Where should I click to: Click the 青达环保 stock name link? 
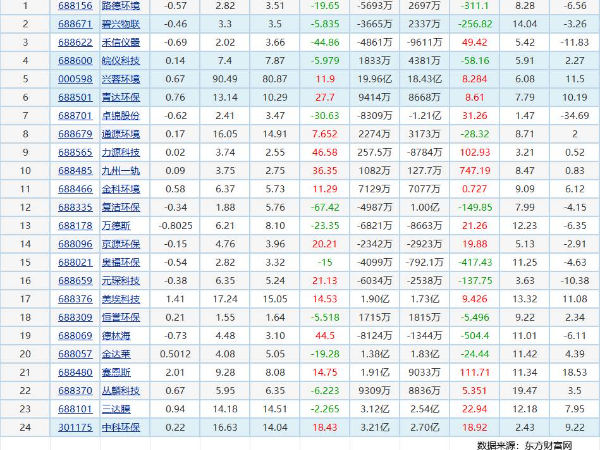[x=121, y=98]
